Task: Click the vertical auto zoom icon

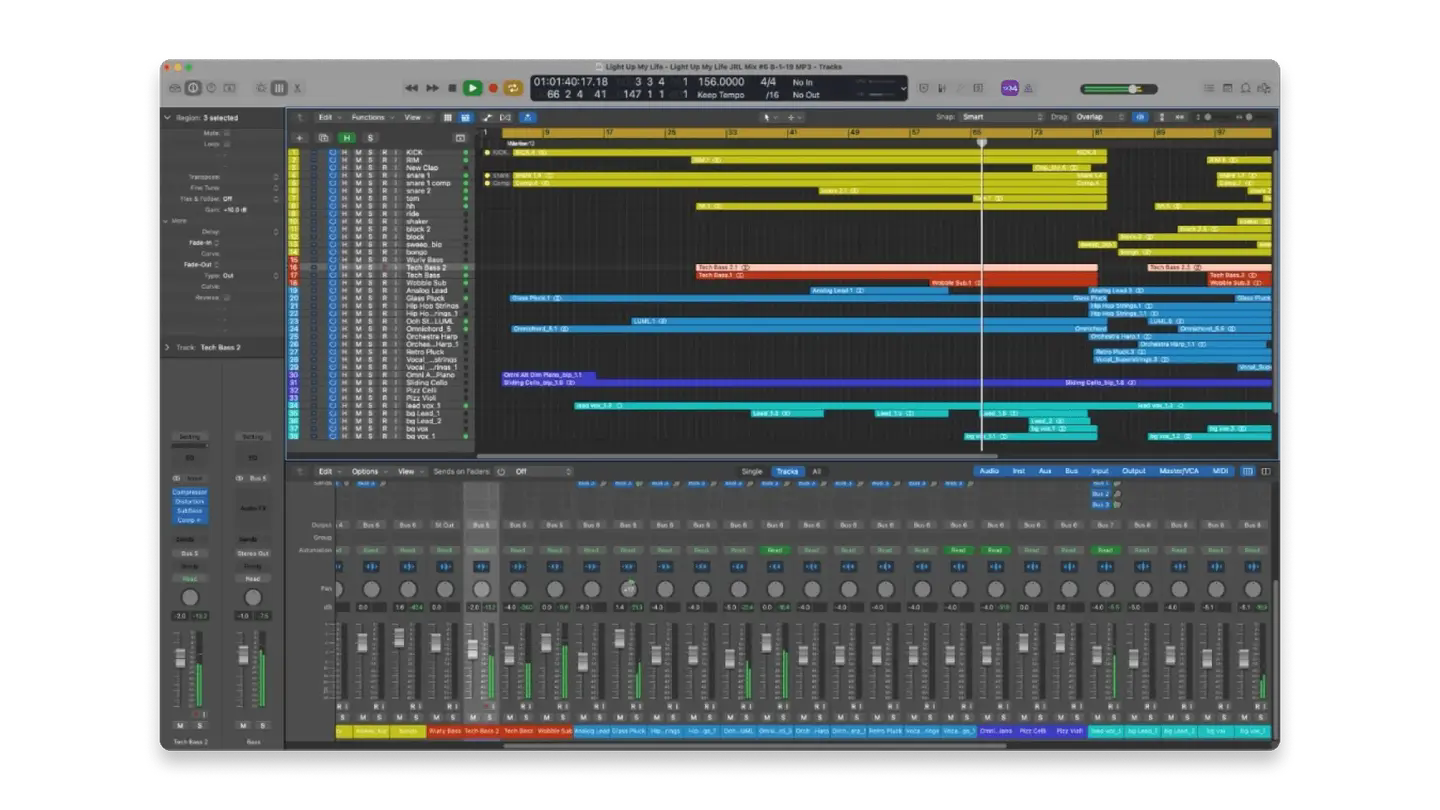Action: (1161, 117)
